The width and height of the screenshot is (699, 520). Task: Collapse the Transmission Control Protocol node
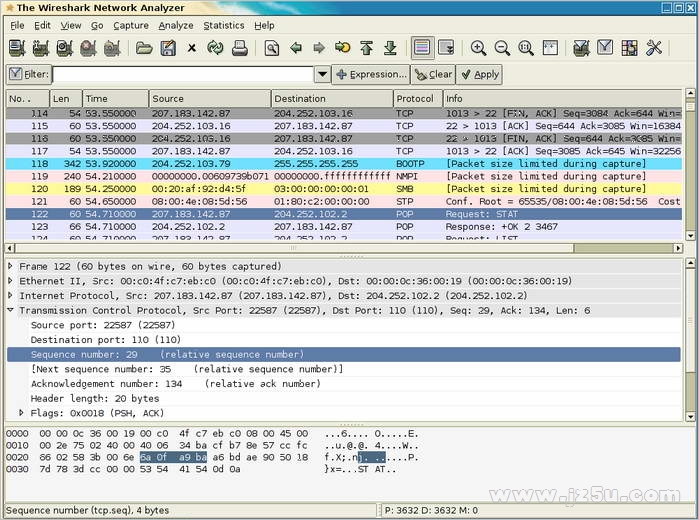(10, 310)
